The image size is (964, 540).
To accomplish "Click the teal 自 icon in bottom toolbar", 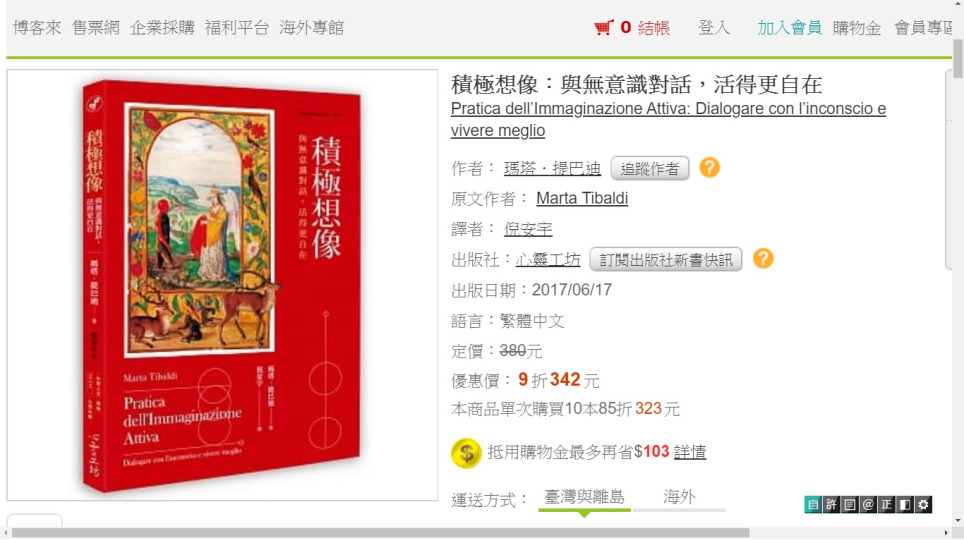I will (813, 504).
